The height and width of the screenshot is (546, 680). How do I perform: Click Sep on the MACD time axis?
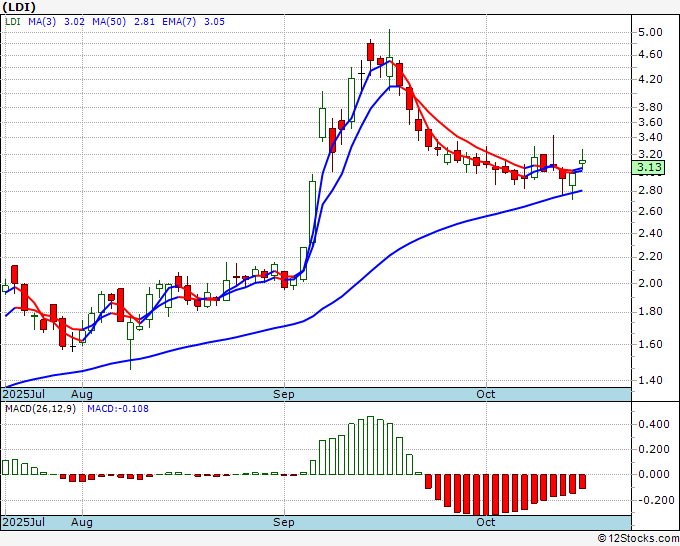pos(284,522)
